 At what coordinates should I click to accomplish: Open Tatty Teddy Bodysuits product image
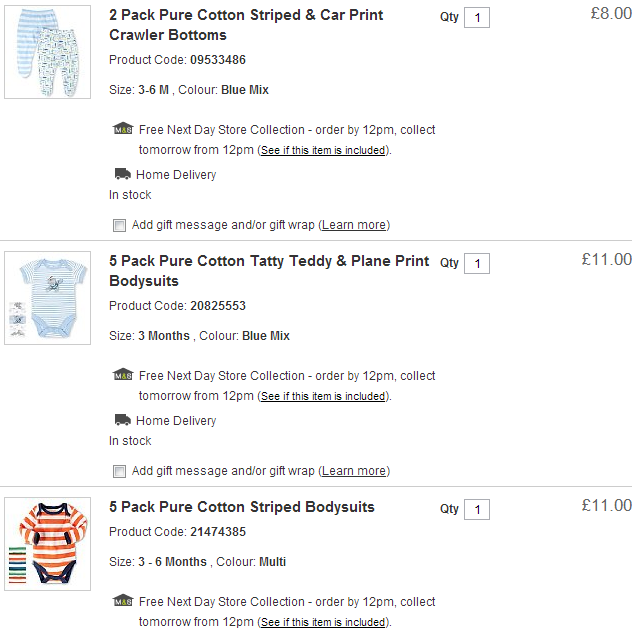pyautogui.click(x=47, y=298)
